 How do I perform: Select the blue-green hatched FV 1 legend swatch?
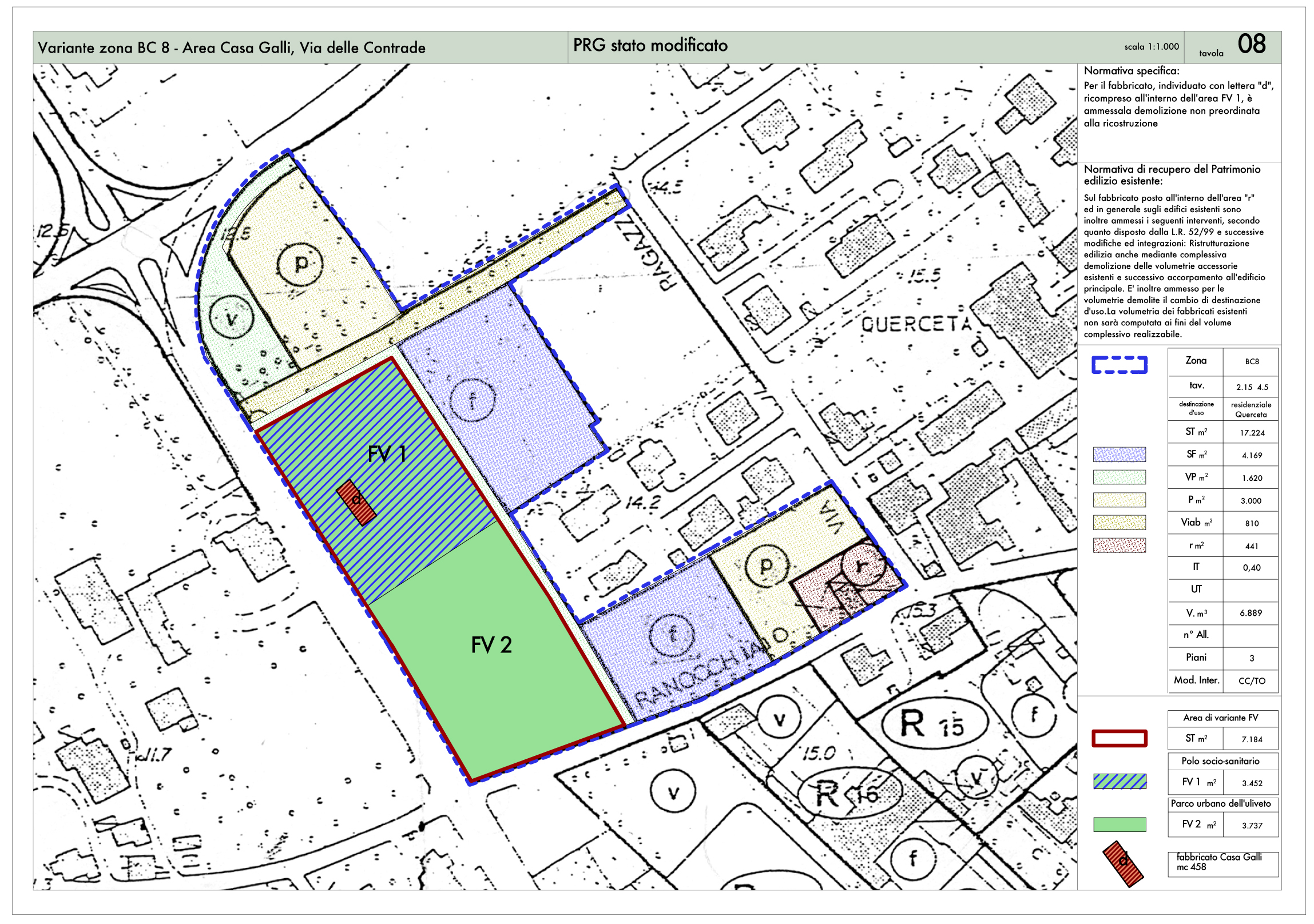(x=1120, y=782)
